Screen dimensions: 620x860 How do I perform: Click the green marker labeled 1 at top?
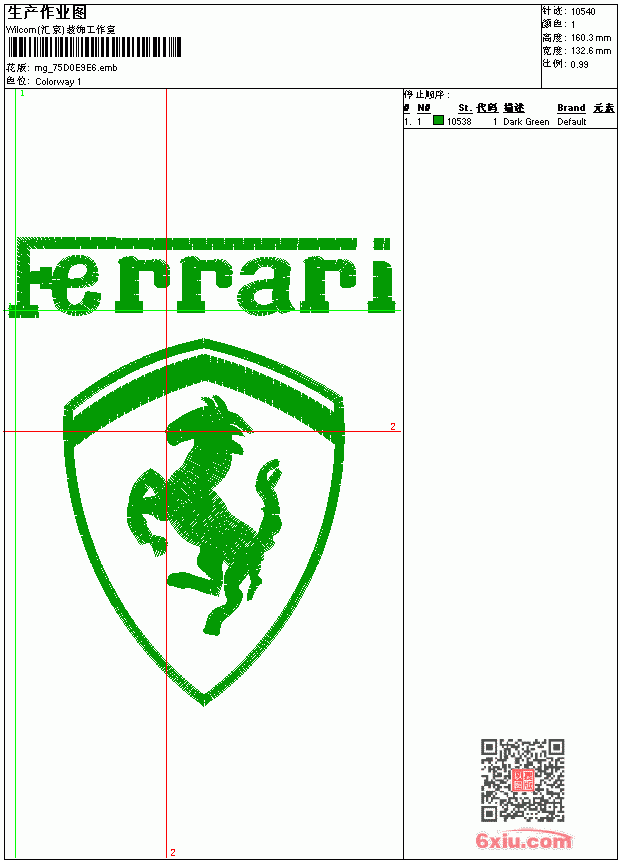point(22,94)
